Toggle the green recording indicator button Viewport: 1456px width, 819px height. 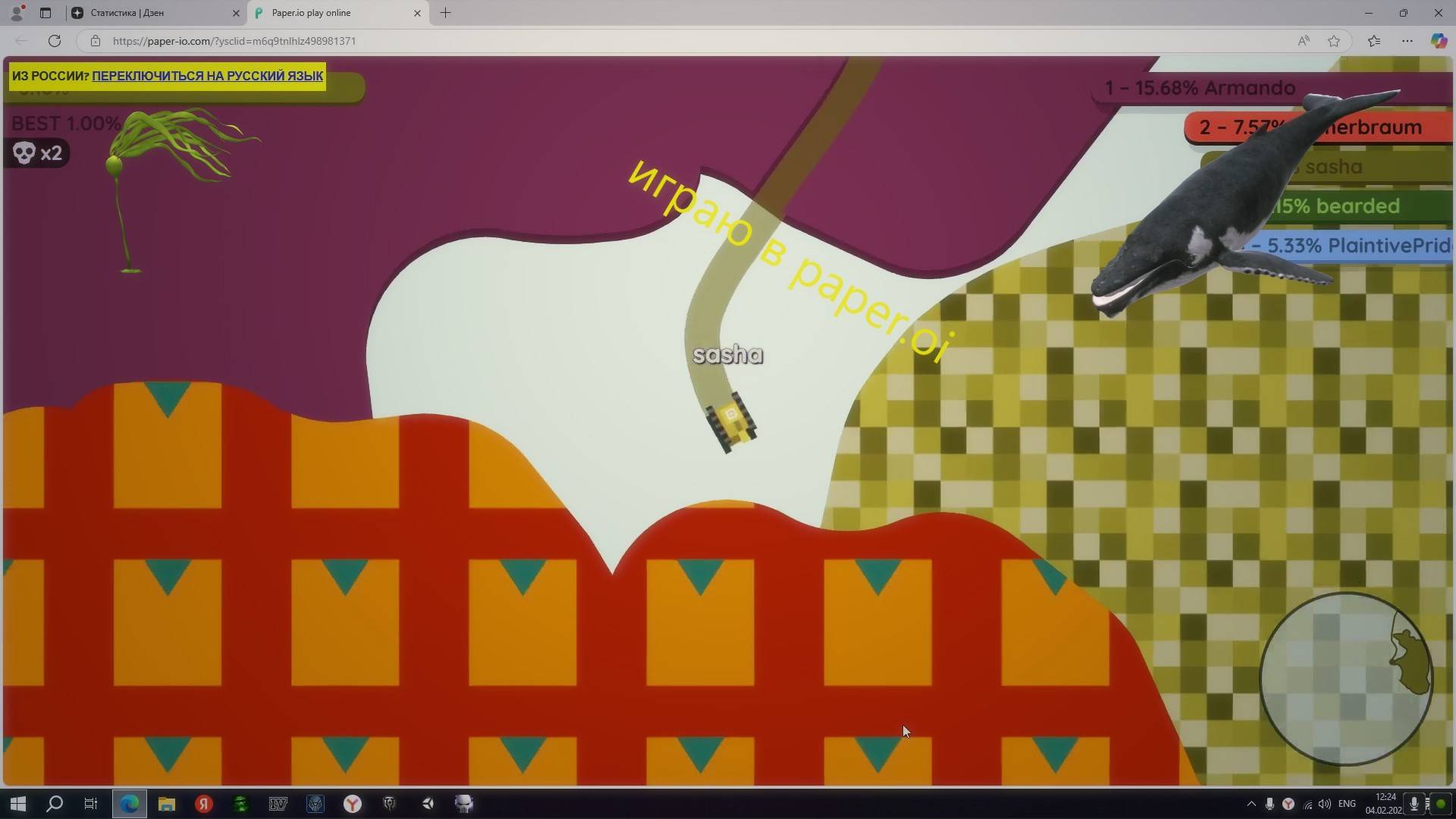coord(1440,804)
